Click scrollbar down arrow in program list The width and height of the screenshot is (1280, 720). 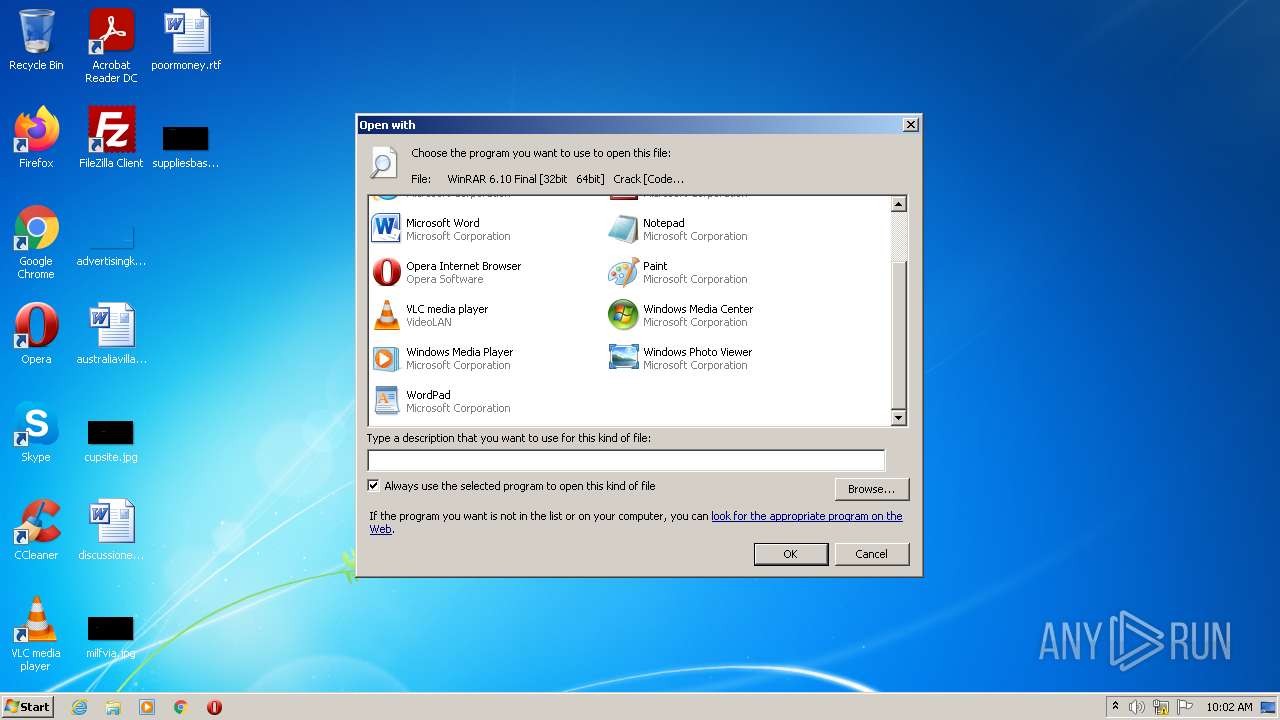(898, 418)
